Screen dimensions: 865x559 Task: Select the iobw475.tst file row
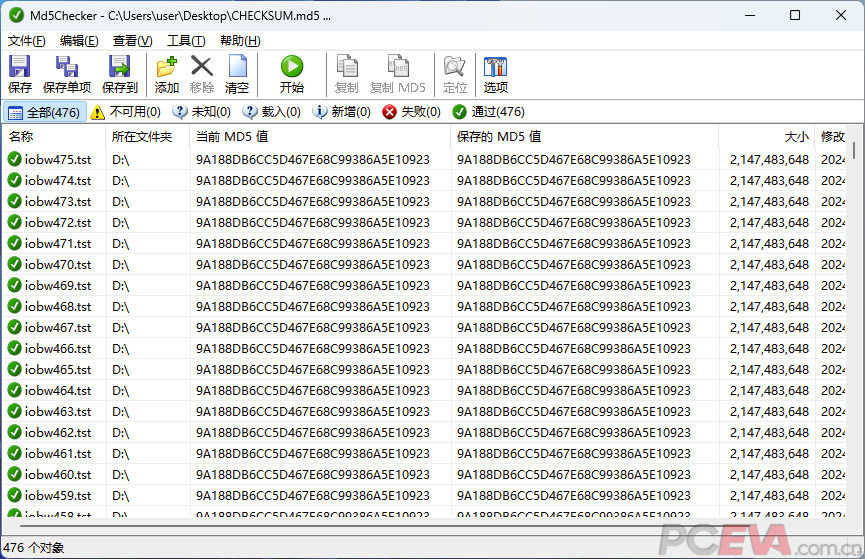pos(58,159)
